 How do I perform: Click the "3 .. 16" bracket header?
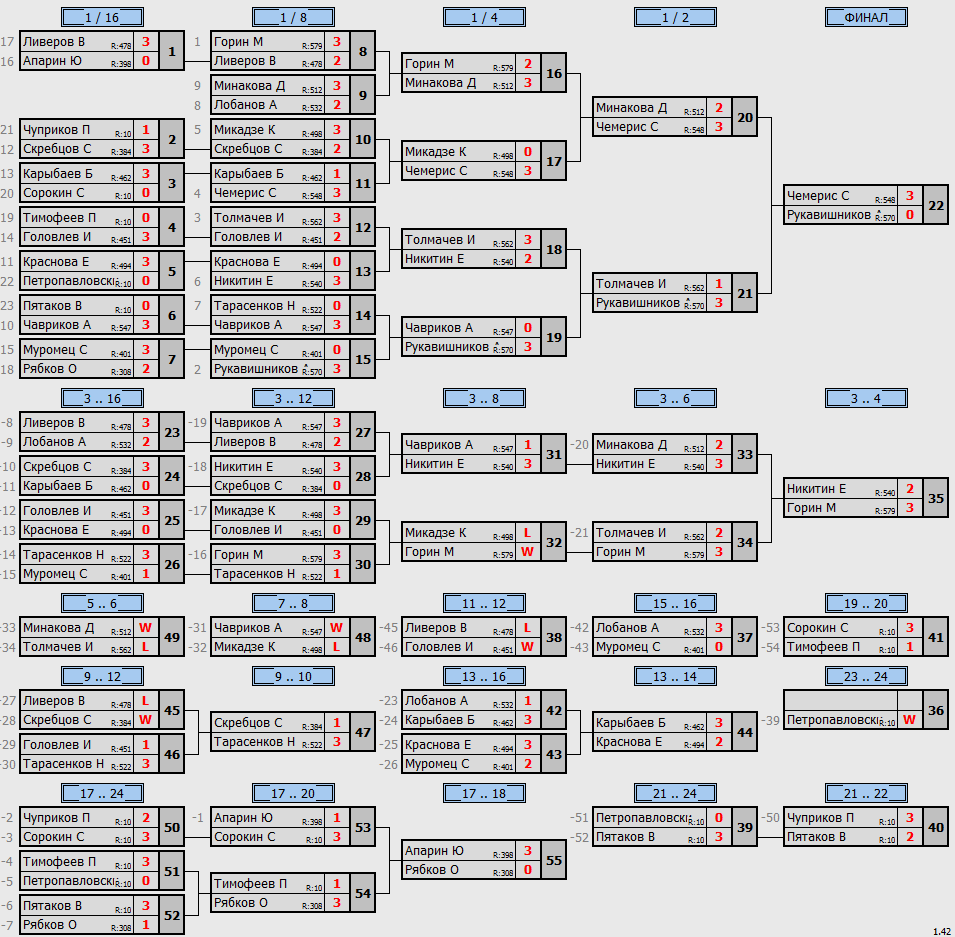pyautogui.click(x=102, y=398)
